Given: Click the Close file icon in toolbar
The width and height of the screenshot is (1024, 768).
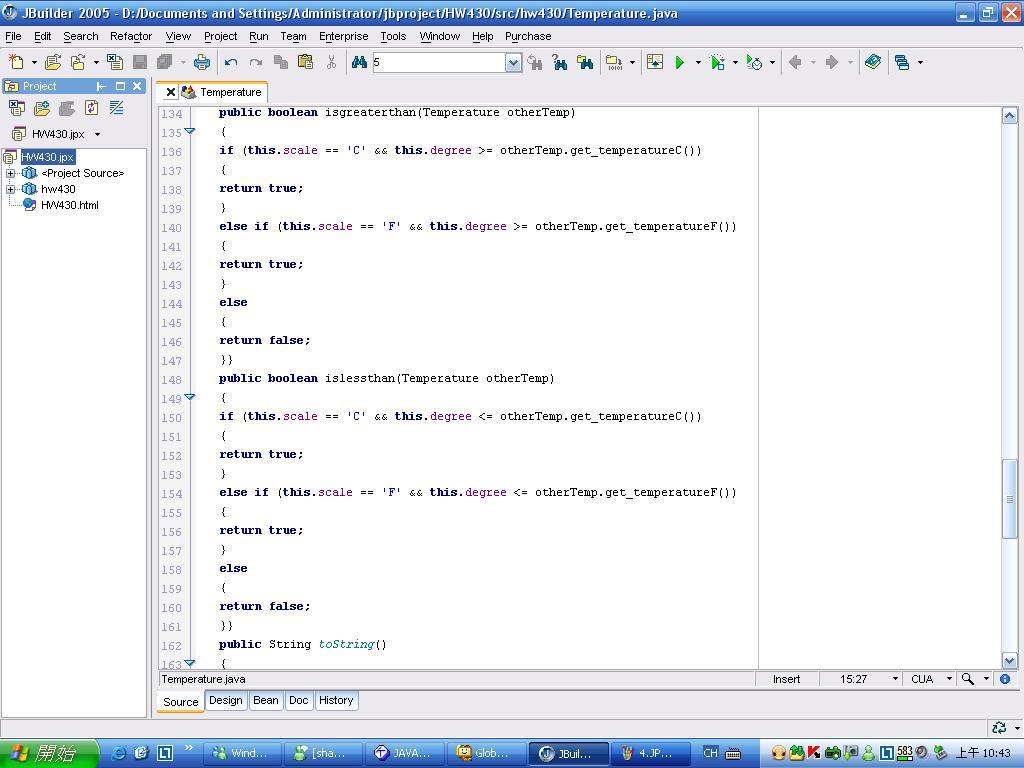Looking at the screenshot, I should tap(115, 62).
